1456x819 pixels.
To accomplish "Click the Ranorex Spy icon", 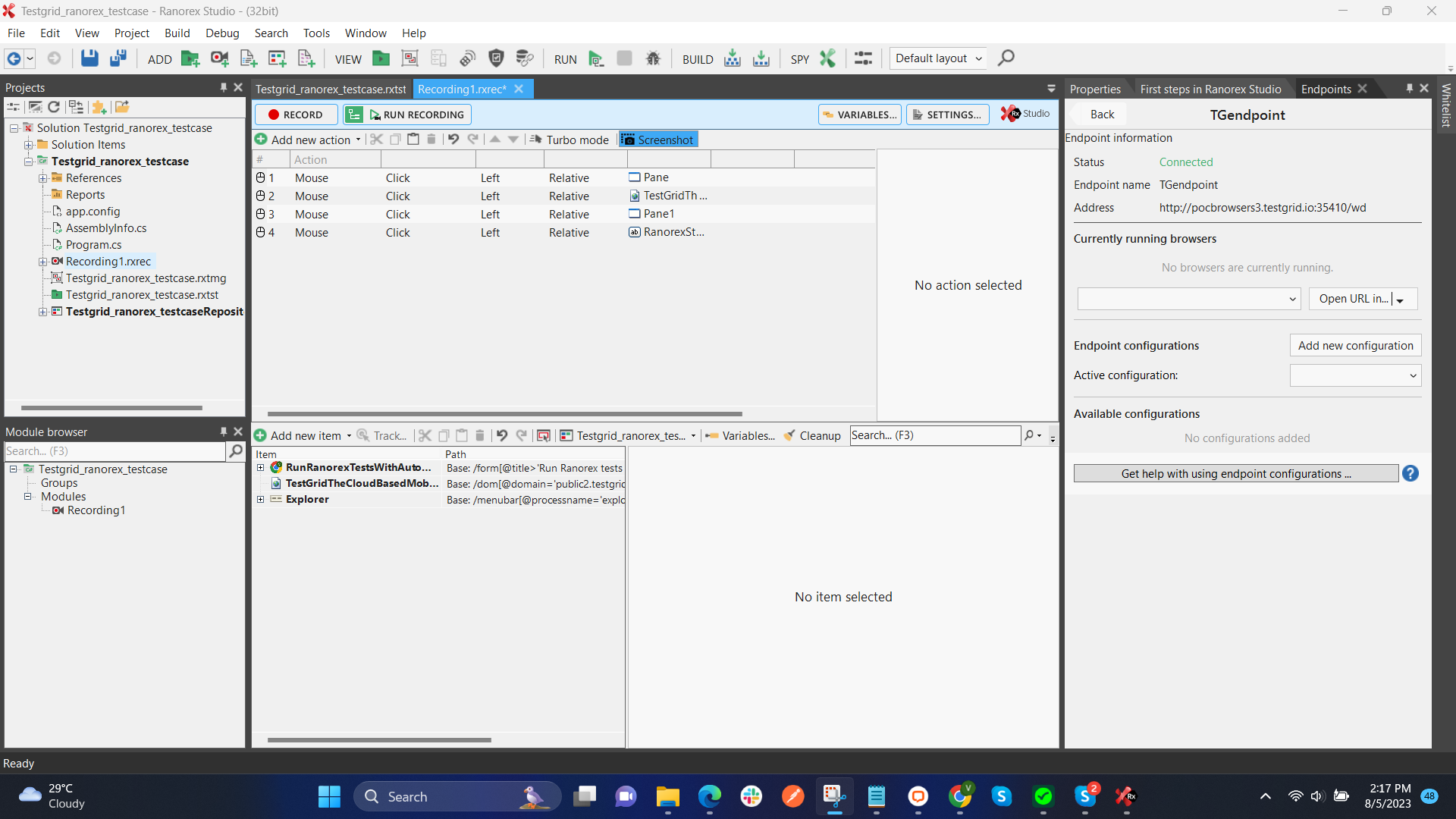I will (x=827, y=58).
